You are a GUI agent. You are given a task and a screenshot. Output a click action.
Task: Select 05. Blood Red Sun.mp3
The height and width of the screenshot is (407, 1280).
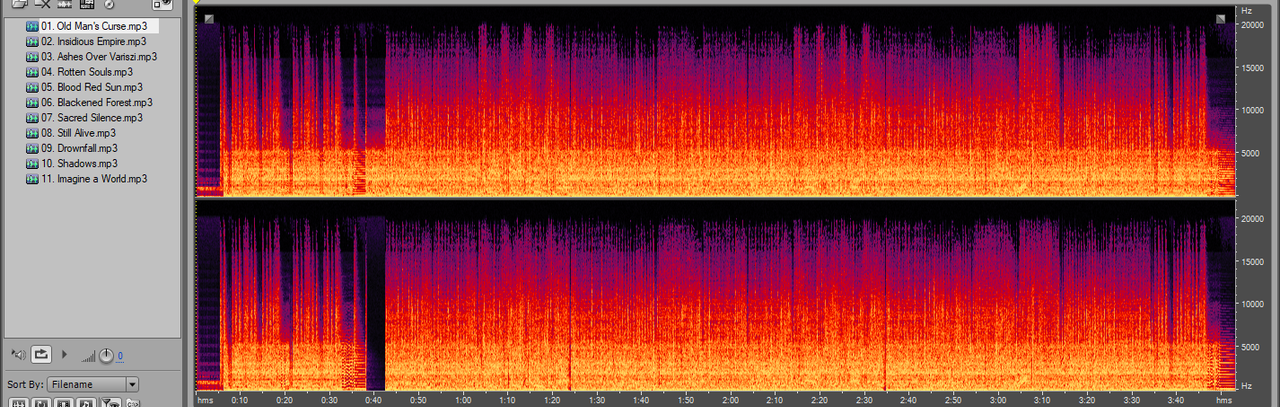click(x=84, y=87)
